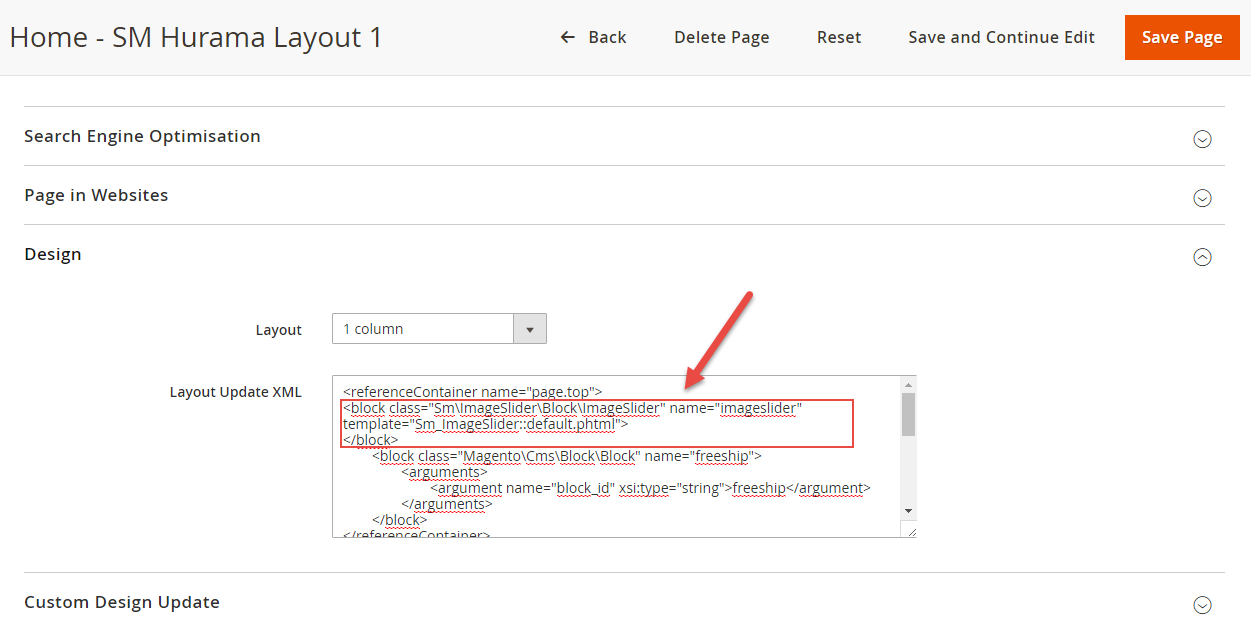Click the Layout dropdown arrow button
Screen dimensions: 1251x628
pyautogui.click(x=529, y=329)
